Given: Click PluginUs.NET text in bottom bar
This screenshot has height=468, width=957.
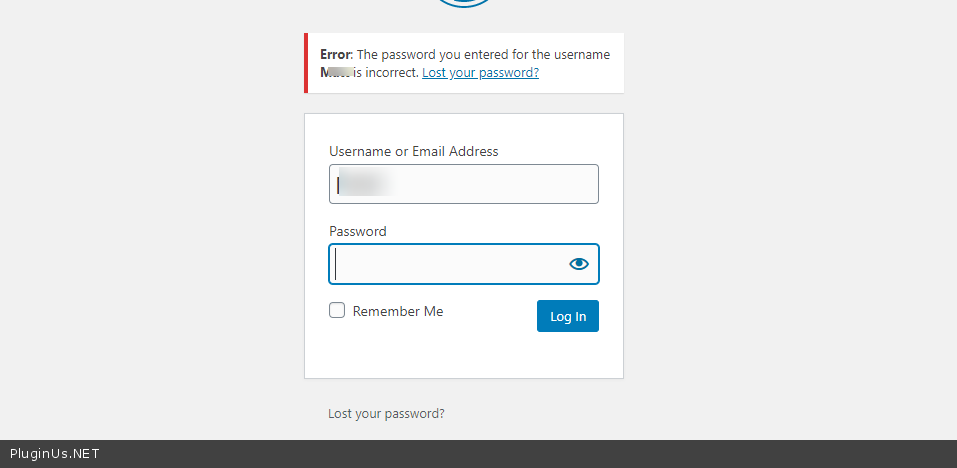Looking at the screenshot, I should 55,454.
